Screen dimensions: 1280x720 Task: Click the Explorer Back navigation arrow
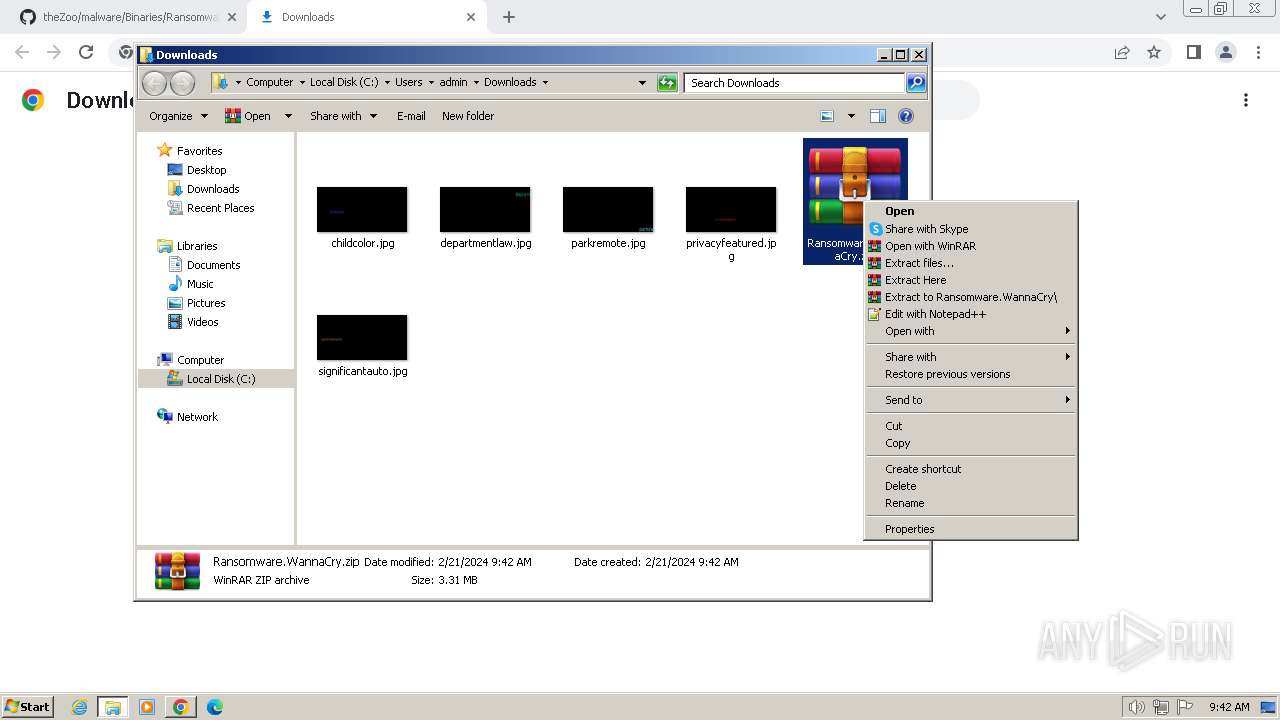[154, 83]
